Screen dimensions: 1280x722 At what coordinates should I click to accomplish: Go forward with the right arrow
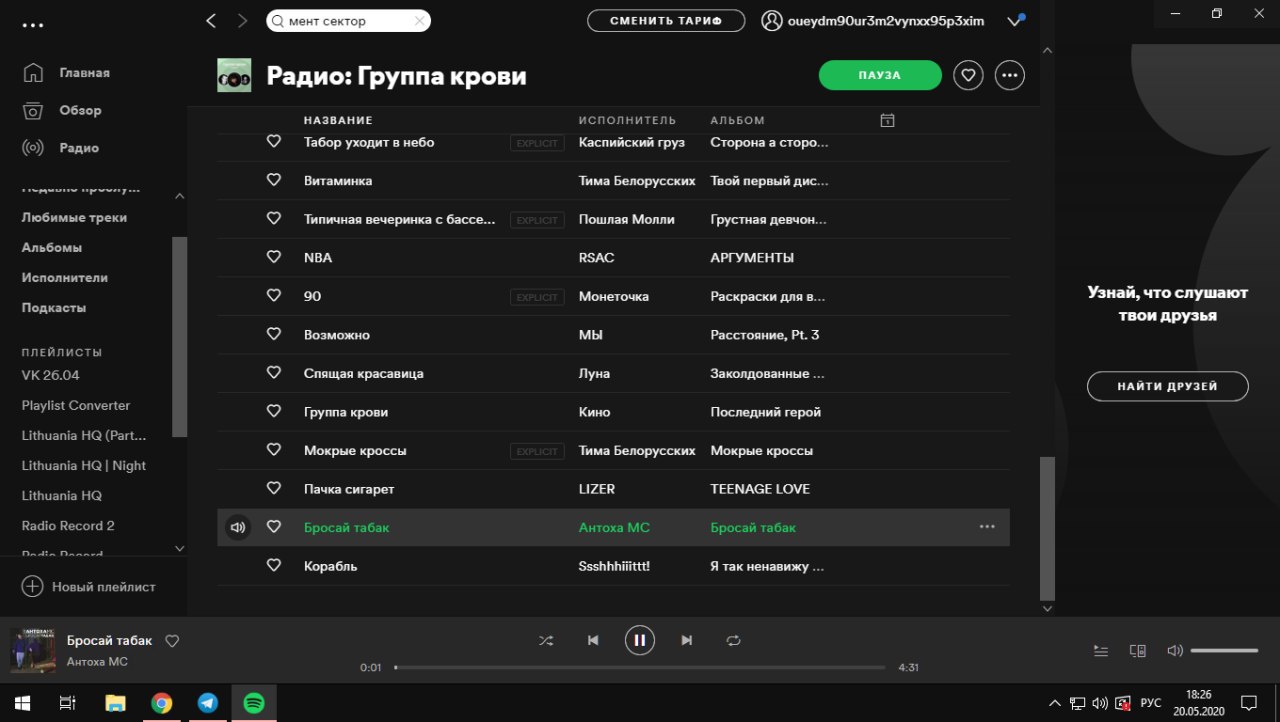click(x=242, y=20)
